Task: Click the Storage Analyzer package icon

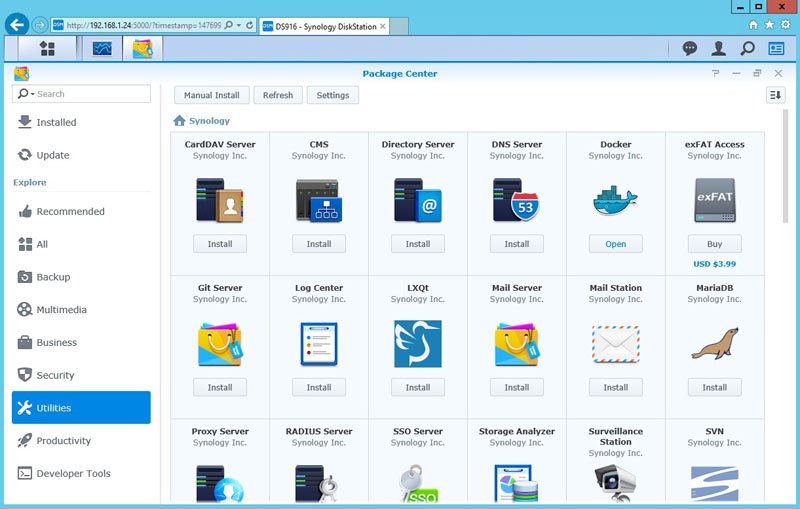Action: pos(516,483)
